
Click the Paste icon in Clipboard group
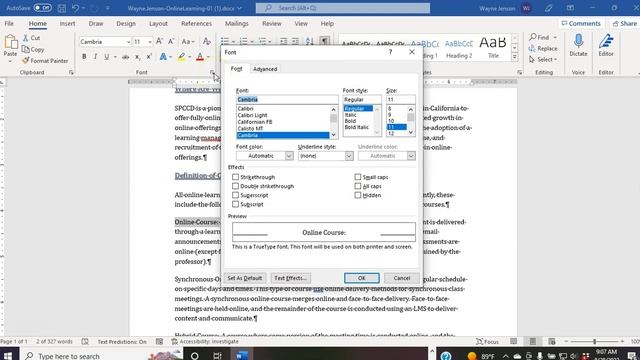(10, 42)
